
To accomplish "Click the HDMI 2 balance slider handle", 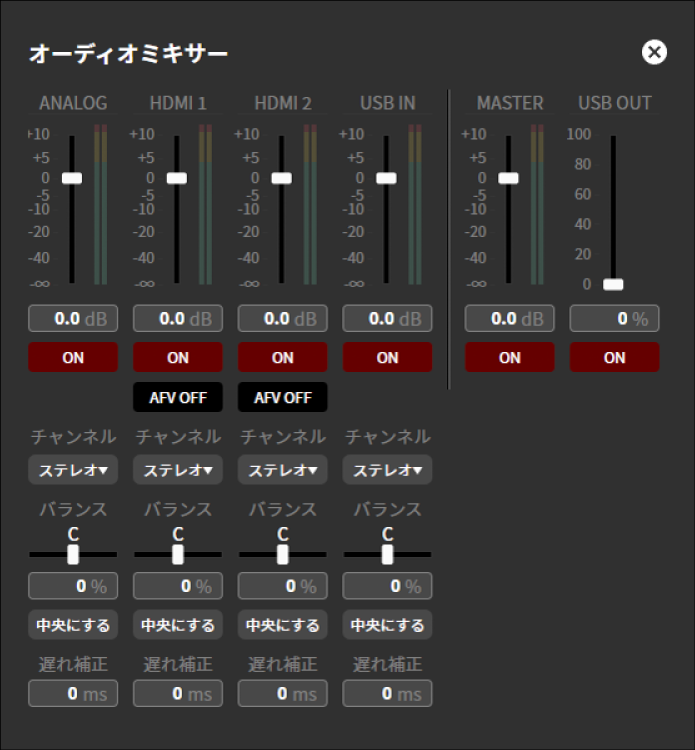I will click(282, 554).
